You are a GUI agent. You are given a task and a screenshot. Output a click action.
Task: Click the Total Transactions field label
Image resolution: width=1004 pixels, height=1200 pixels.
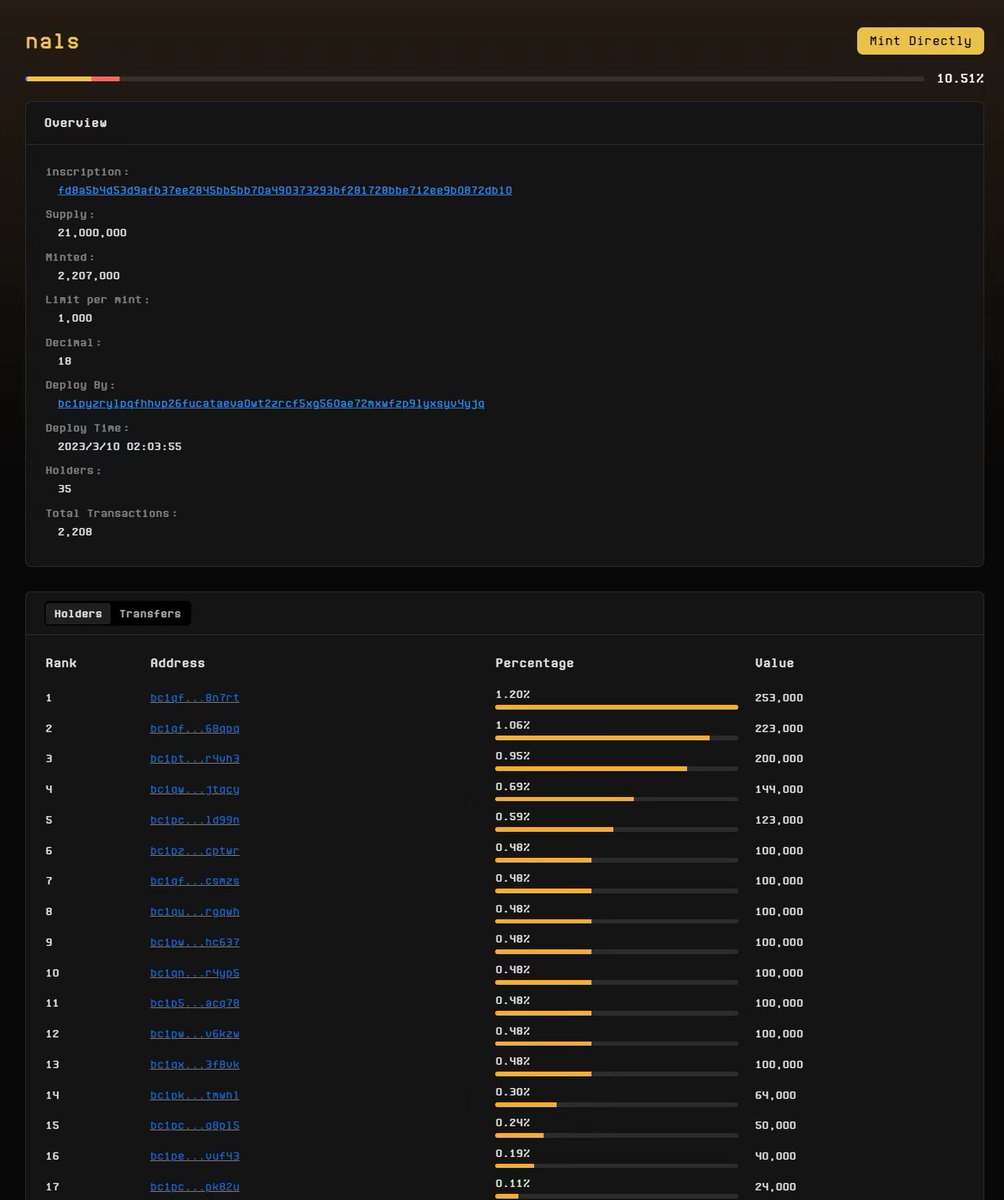click(111, 513)
